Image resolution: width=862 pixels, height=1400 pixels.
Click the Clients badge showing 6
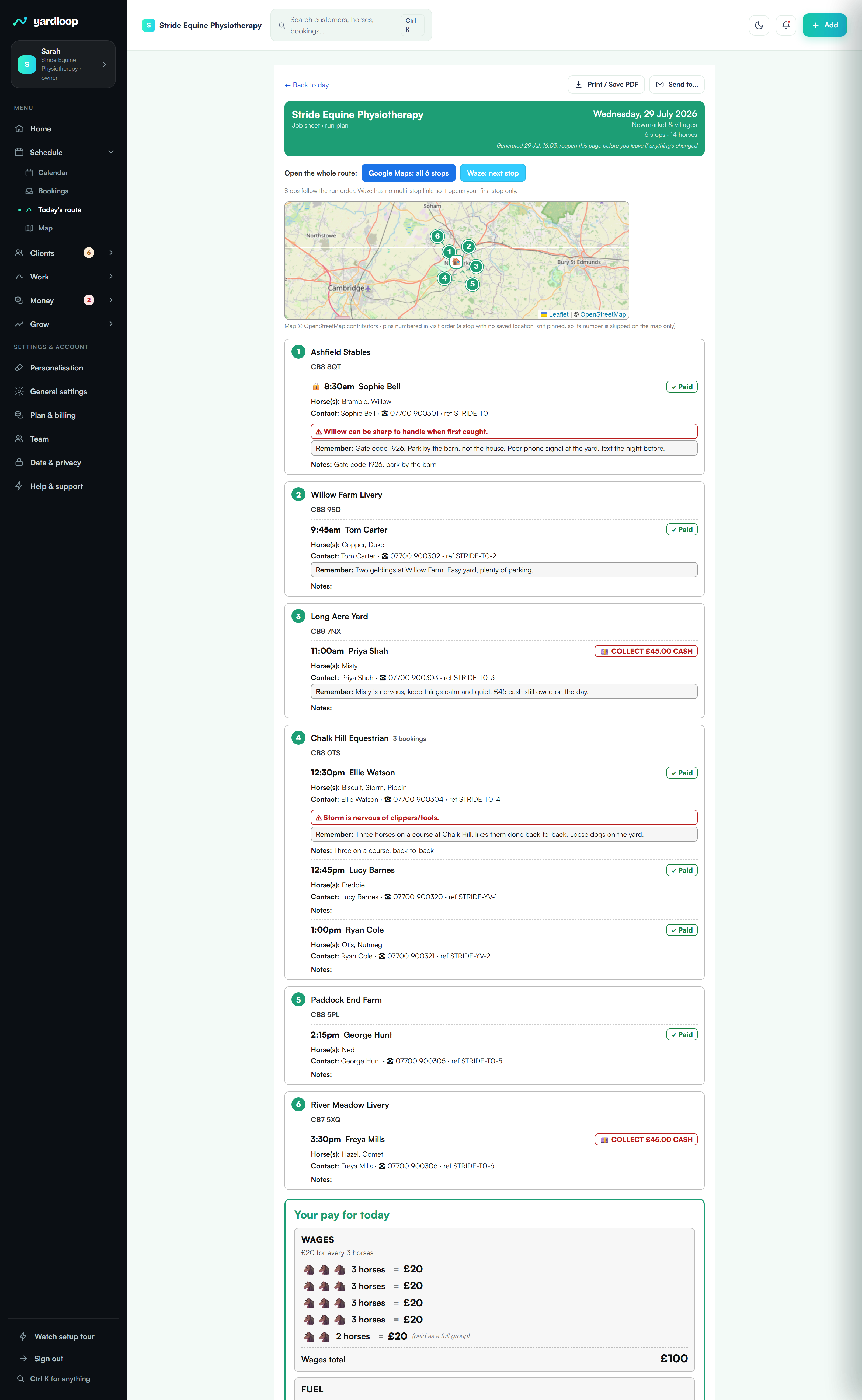89,253
